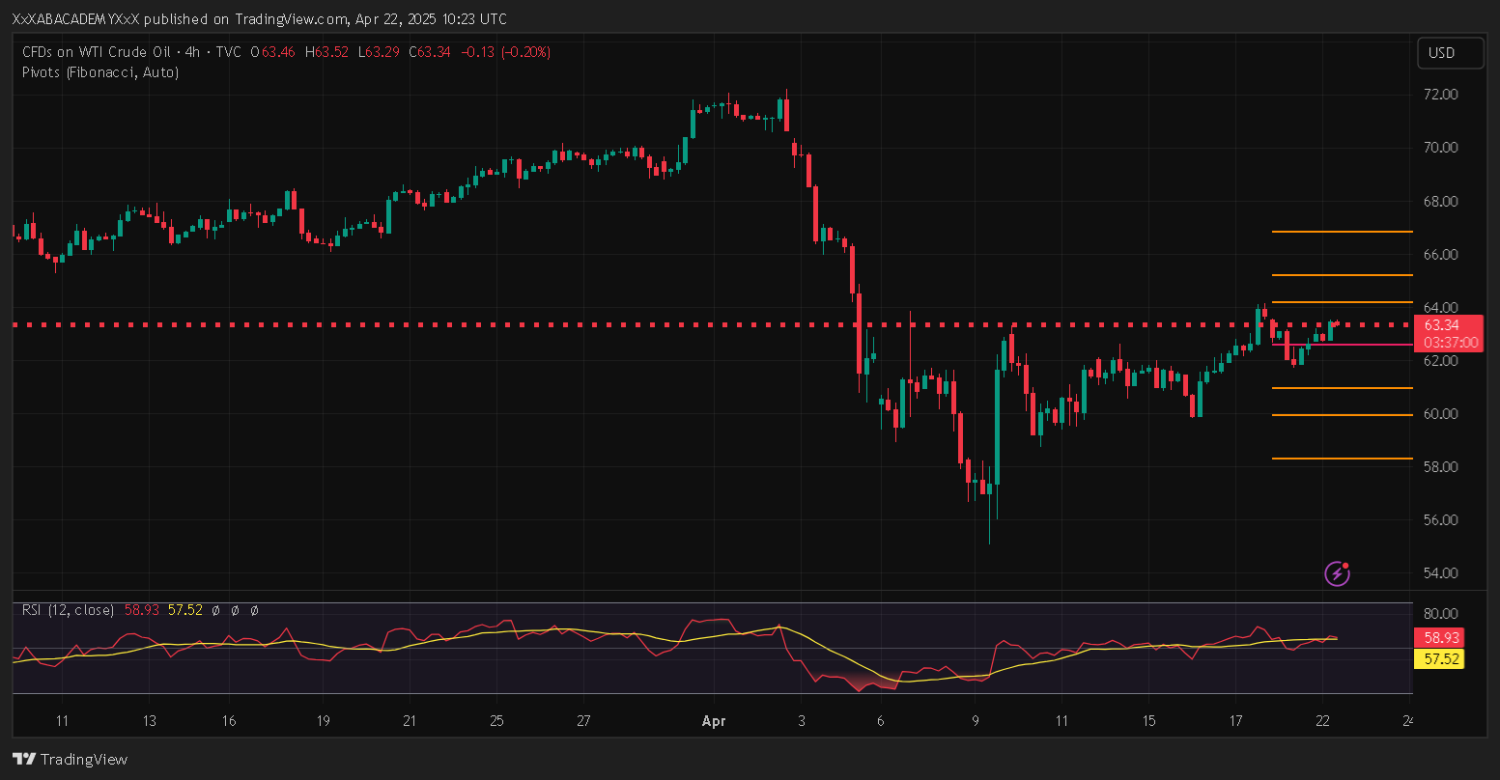
Task: Click the red 58.93 RSI value tag
Action: [x=1441, y=637]
